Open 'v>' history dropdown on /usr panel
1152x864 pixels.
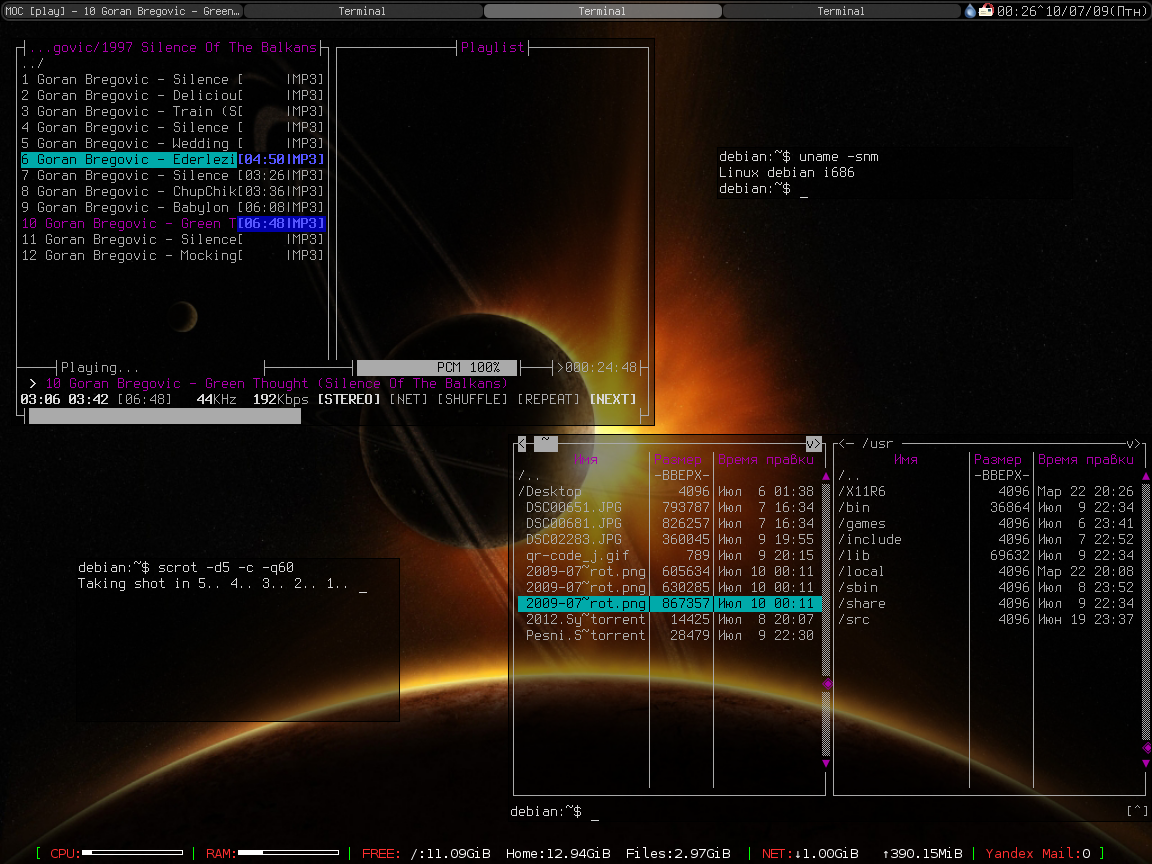[x=1133, y=443]
